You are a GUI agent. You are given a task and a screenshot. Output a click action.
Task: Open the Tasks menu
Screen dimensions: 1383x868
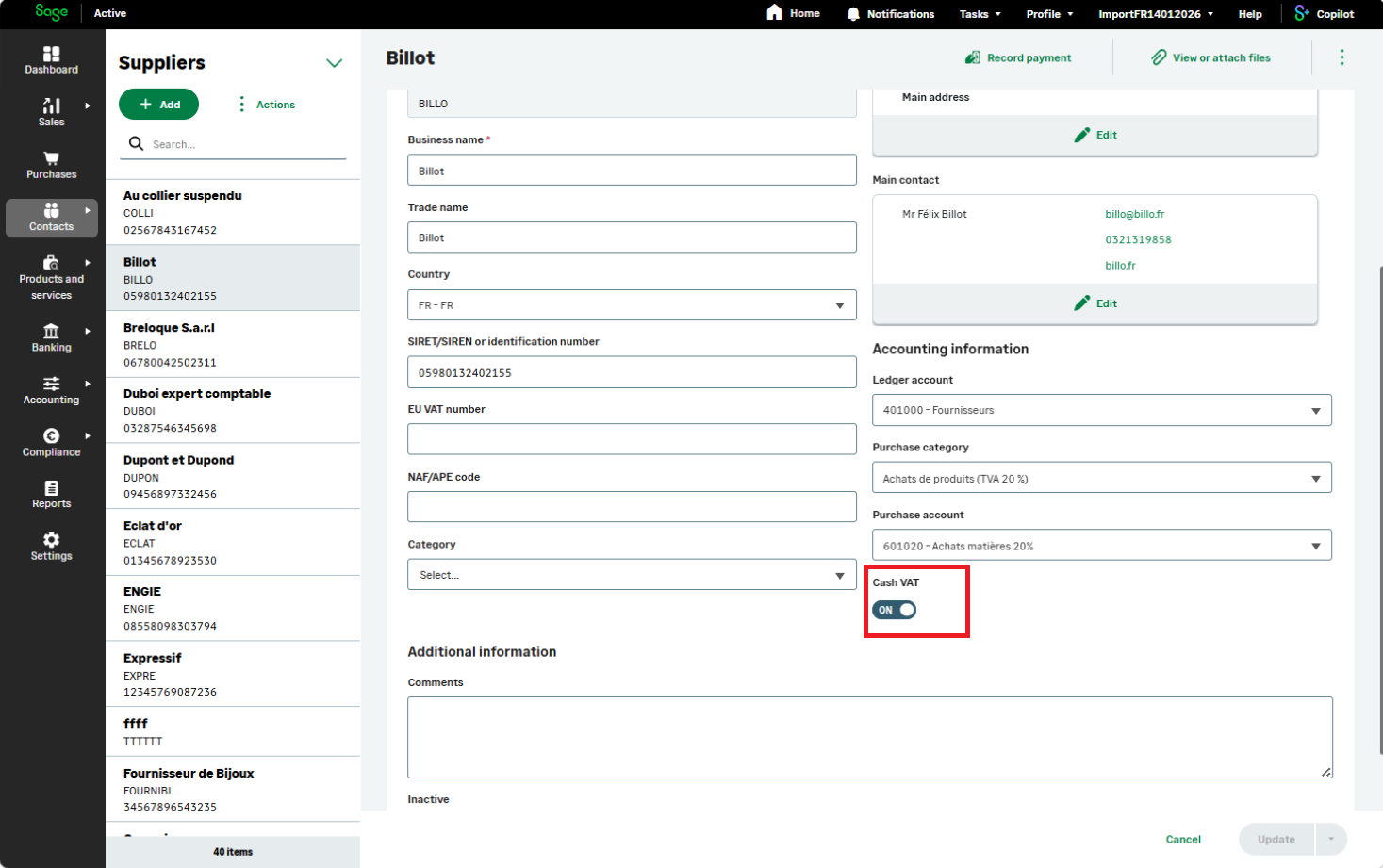pos(980,14)
